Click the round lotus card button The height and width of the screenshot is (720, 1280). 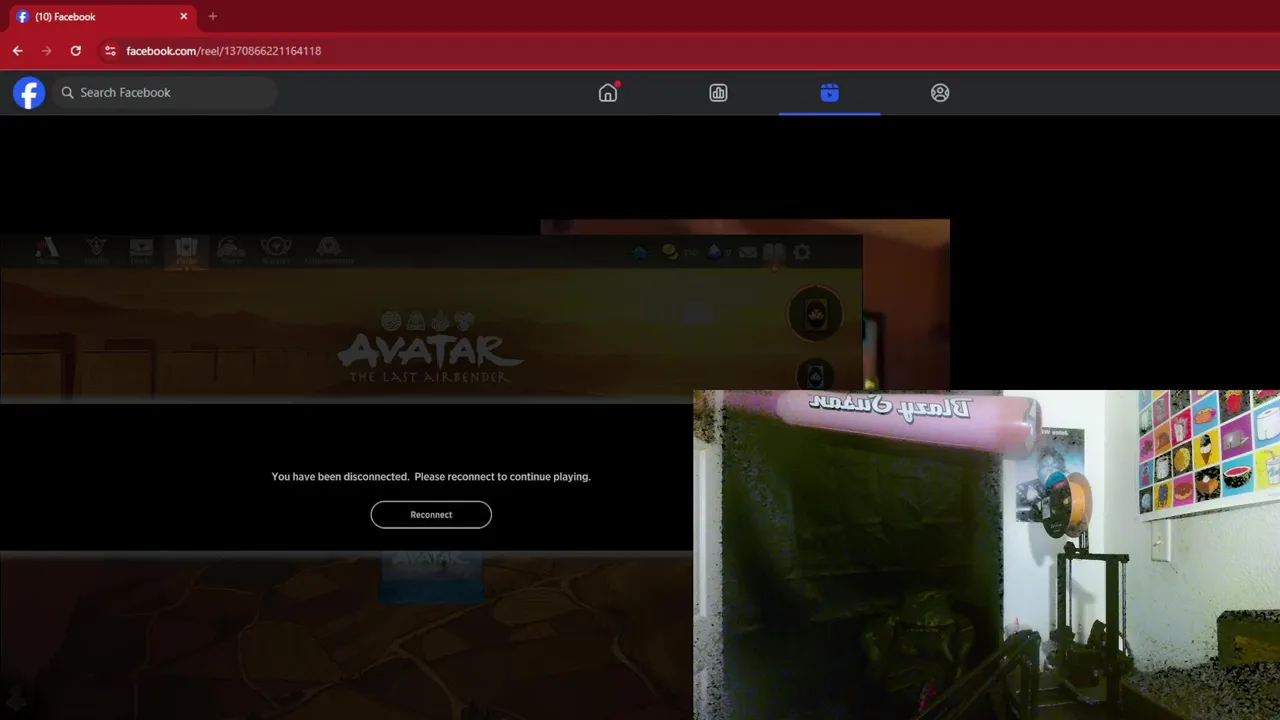816,314
